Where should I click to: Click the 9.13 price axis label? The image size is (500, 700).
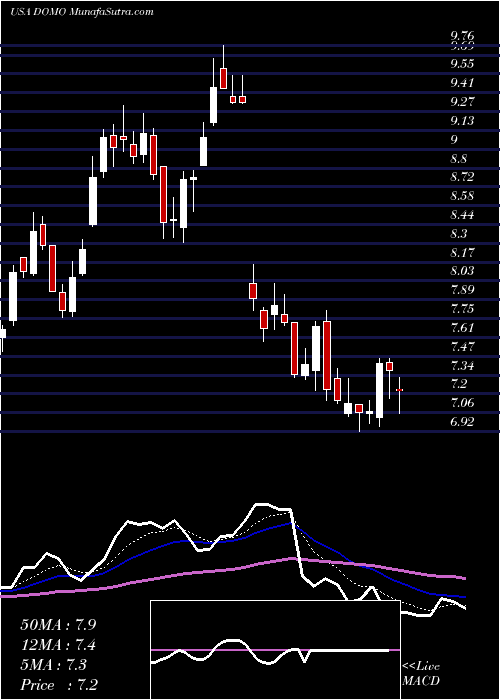tap(462, 121)
